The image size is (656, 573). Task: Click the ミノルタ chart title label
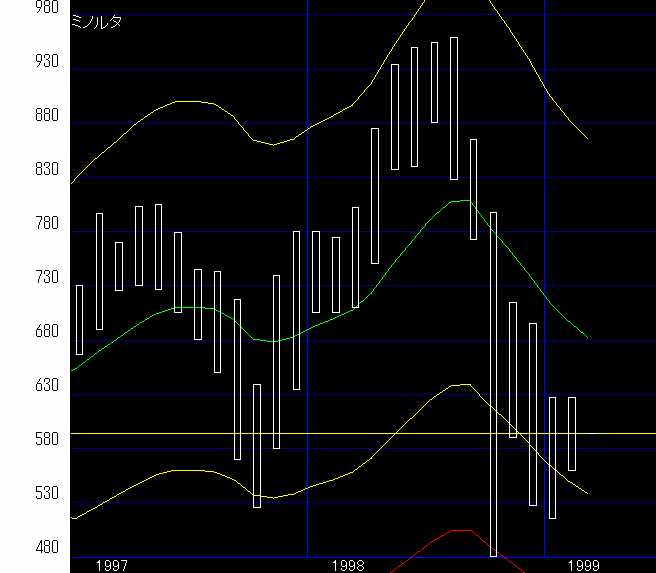pyautogui.click(x=98, y=22)
